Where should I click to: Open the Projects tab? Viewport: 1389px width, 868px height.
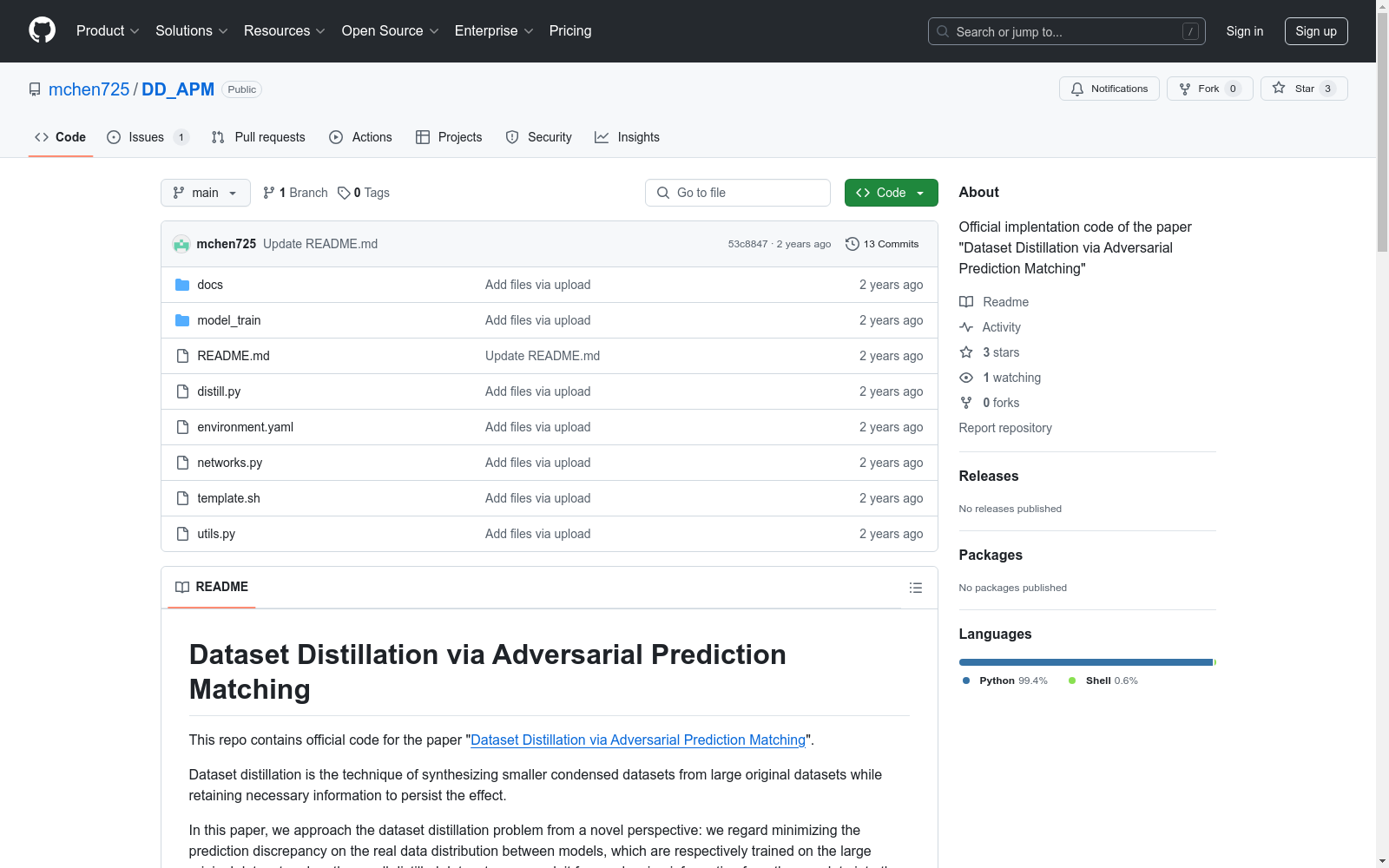point(449,137)
